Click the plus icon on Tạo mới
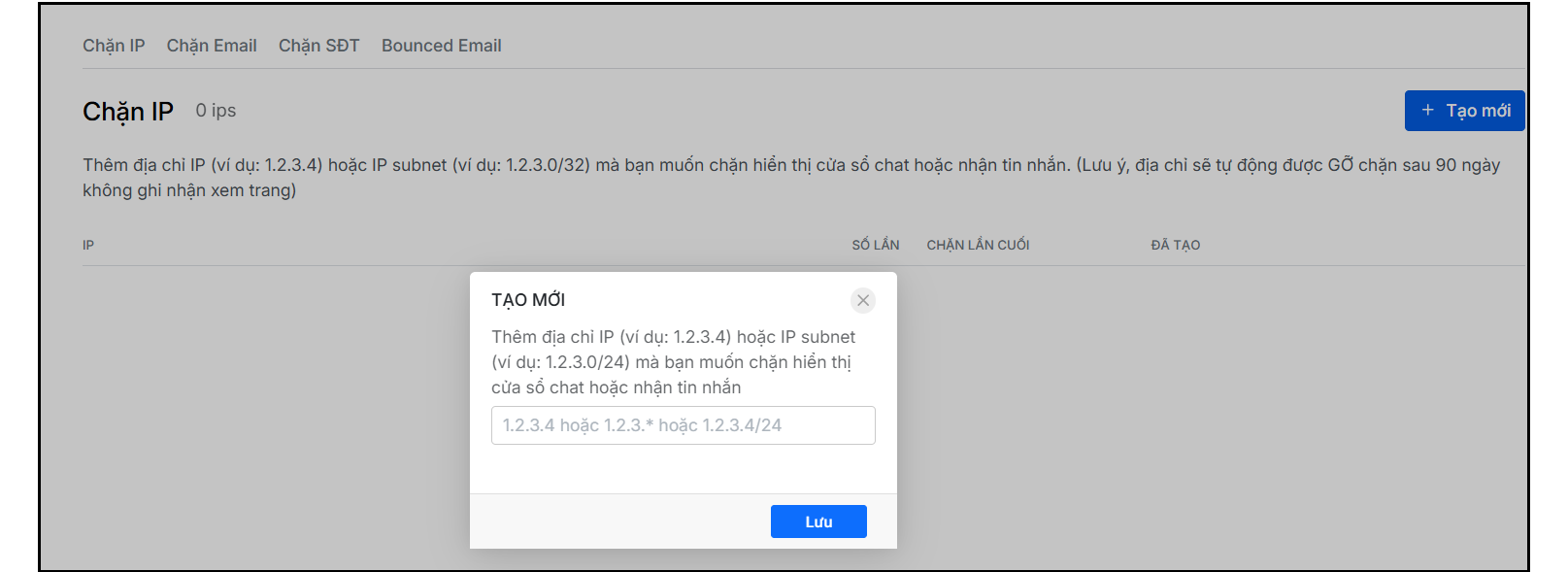The height and width of the screenshot is (572, 1568). pos(1428,111)
